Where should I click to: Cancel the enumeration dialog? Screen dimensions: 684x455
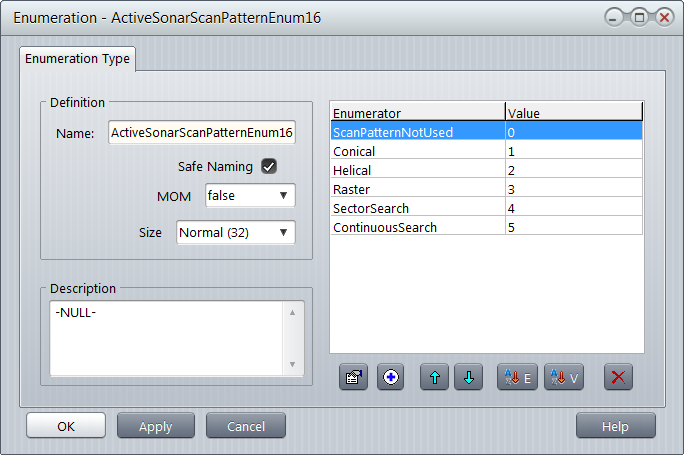point(245,426)
